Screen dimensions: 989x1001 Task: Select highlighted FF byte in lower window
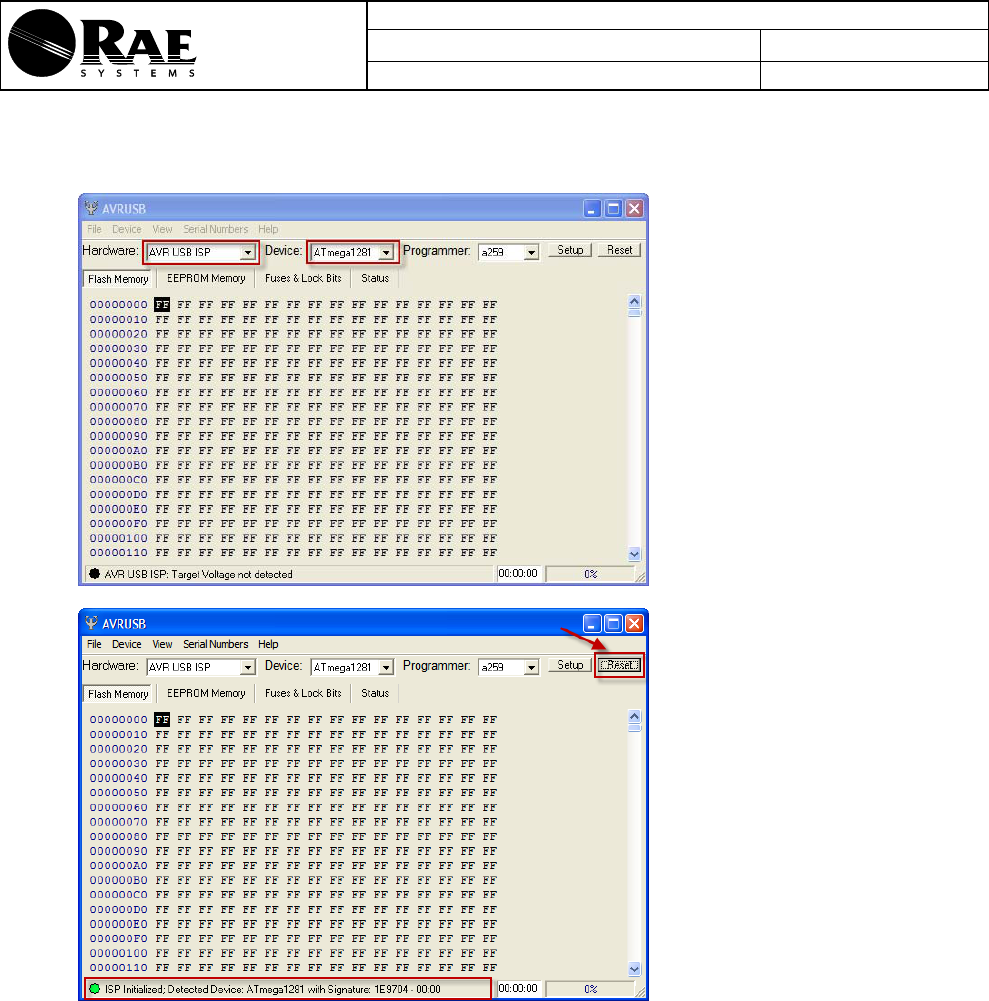point(162,719)
